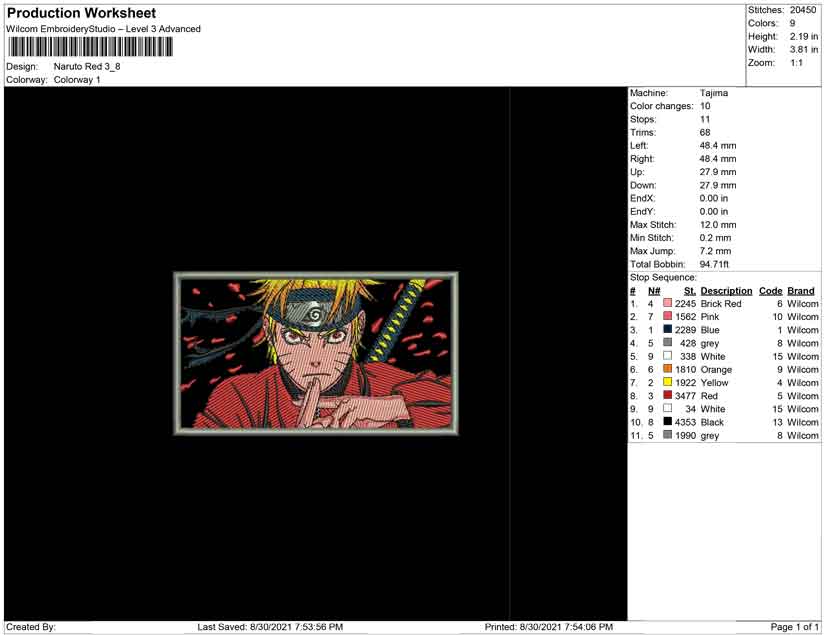Select the Yellow 1922 color swatch
Viewport: 825px width, 635px height.
(668, 382)
